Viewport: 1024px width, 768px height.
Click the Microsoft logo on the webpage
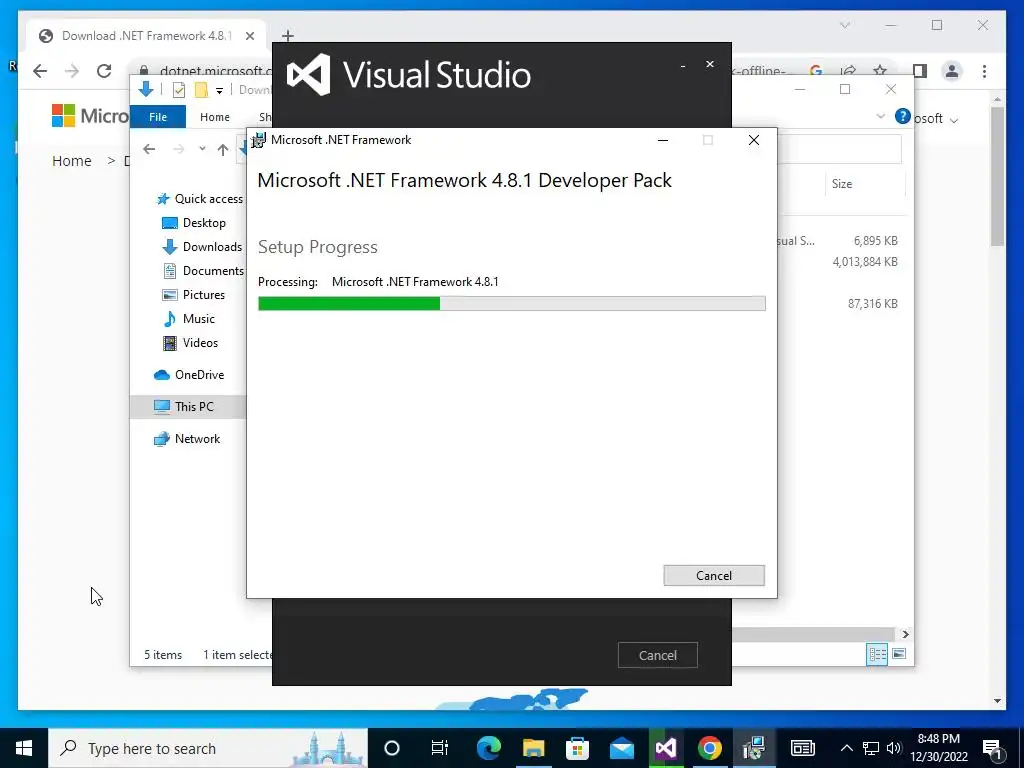click(x=90, y=116)
